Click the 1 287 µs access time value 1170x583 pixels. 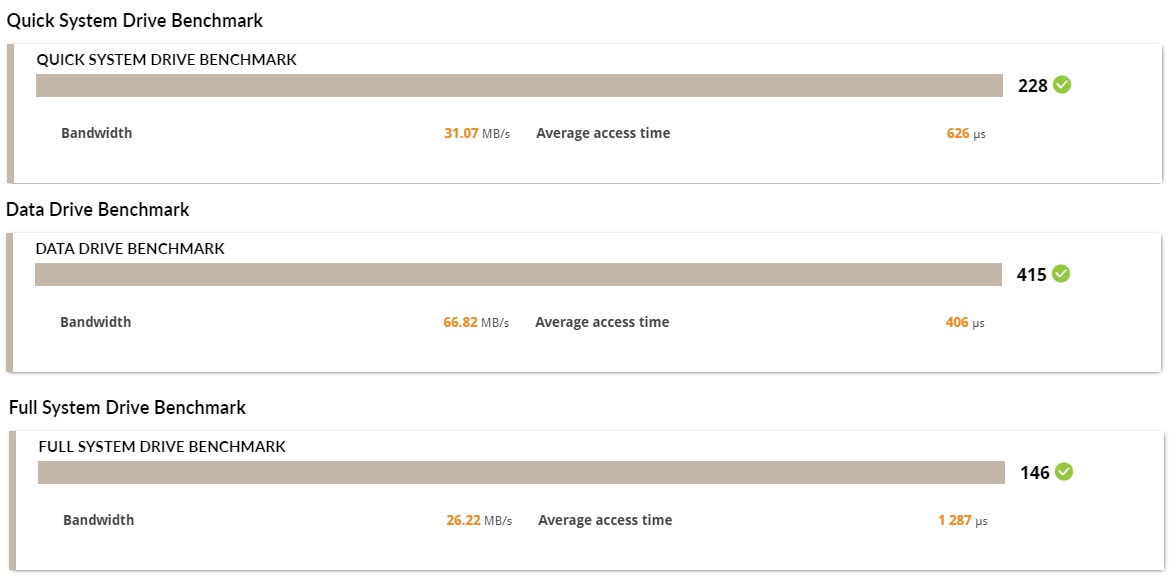[963, 520]
